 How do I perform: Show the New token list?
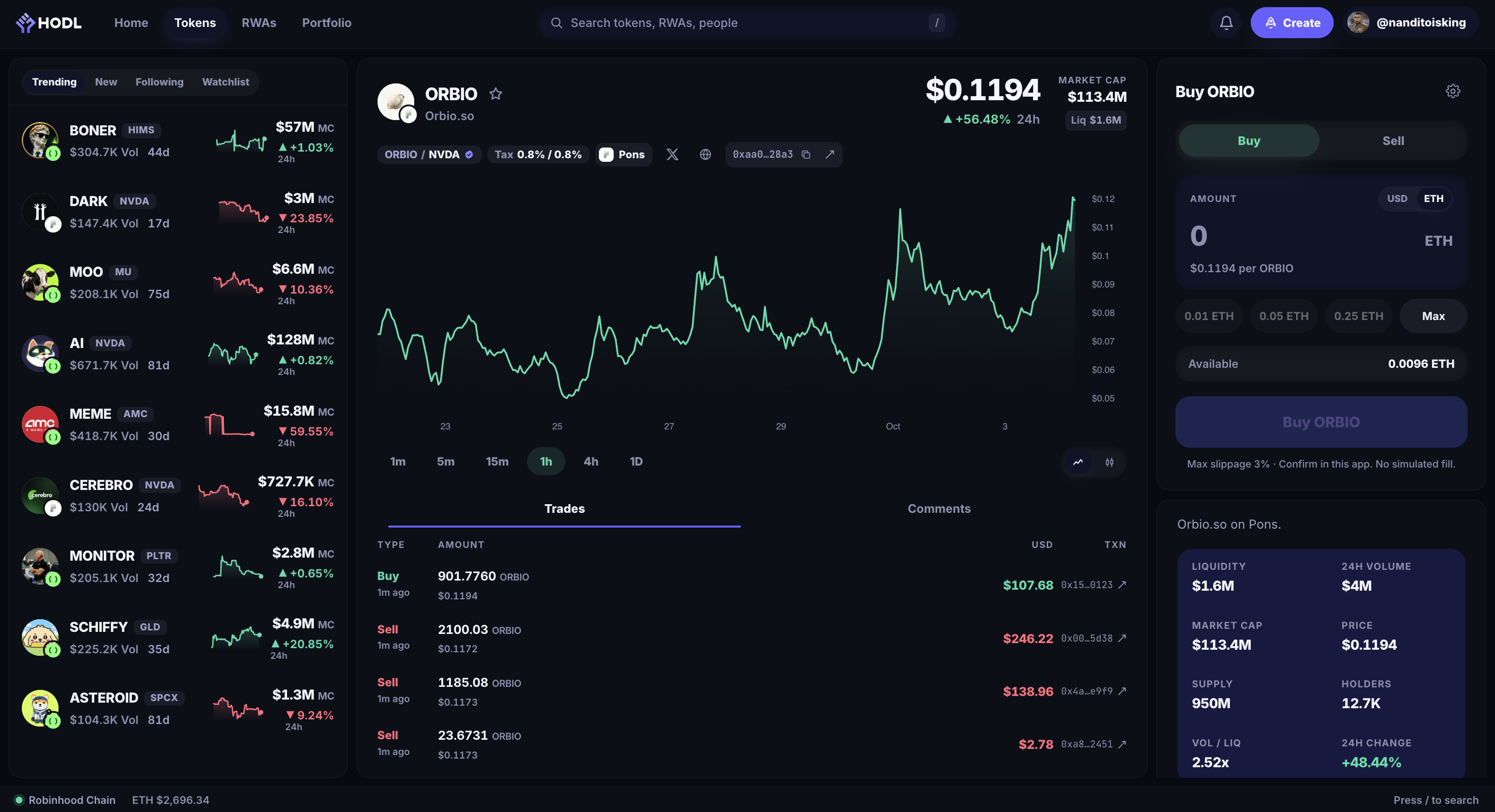click(106, 82)
